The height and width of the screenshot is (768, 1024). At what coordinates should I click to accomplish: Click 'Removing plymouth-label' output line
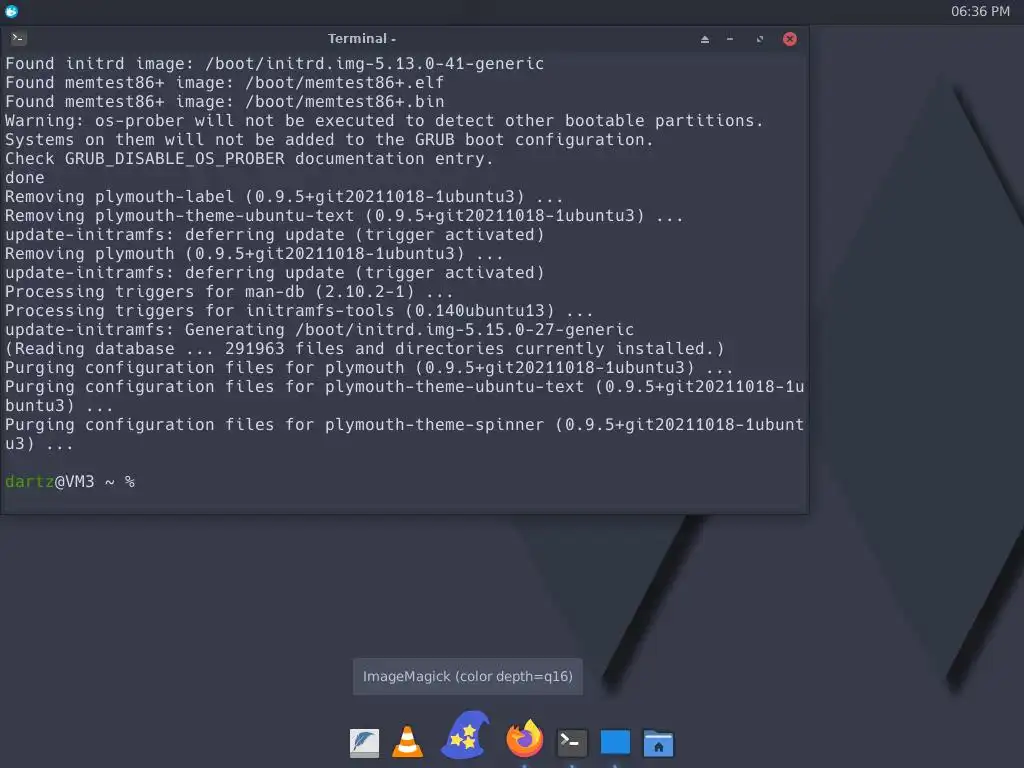[x=284, y=197]
